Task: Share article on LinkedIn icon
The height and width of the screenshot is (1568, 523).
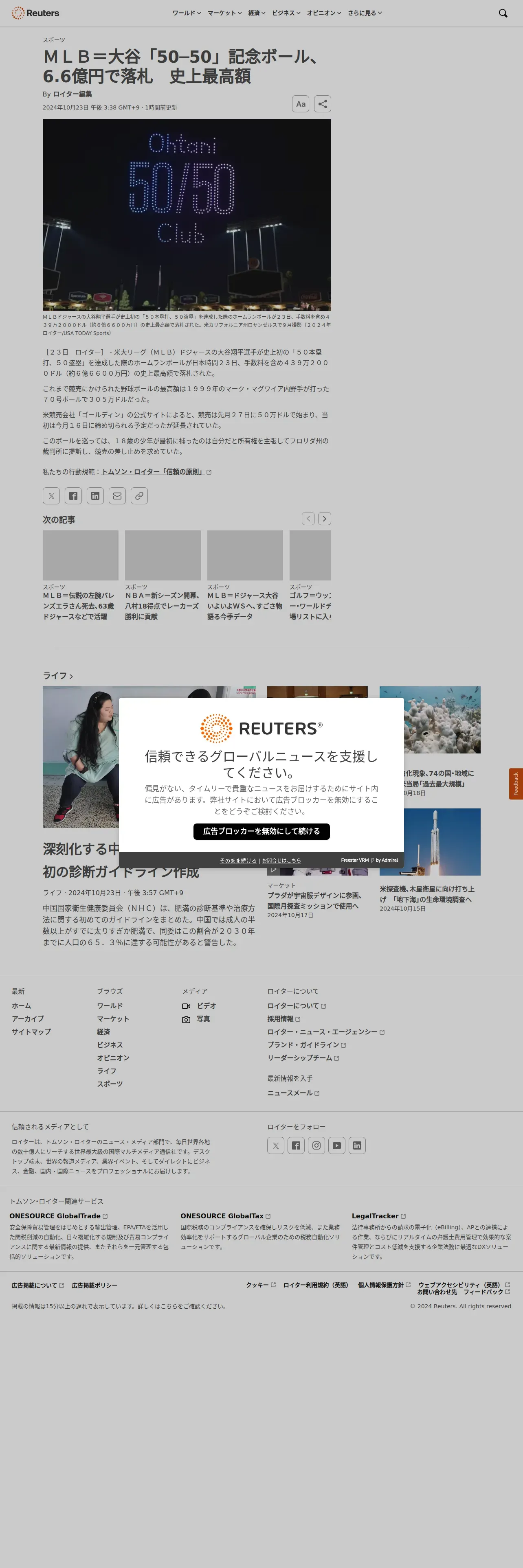Action: click(x=95, y=495)
